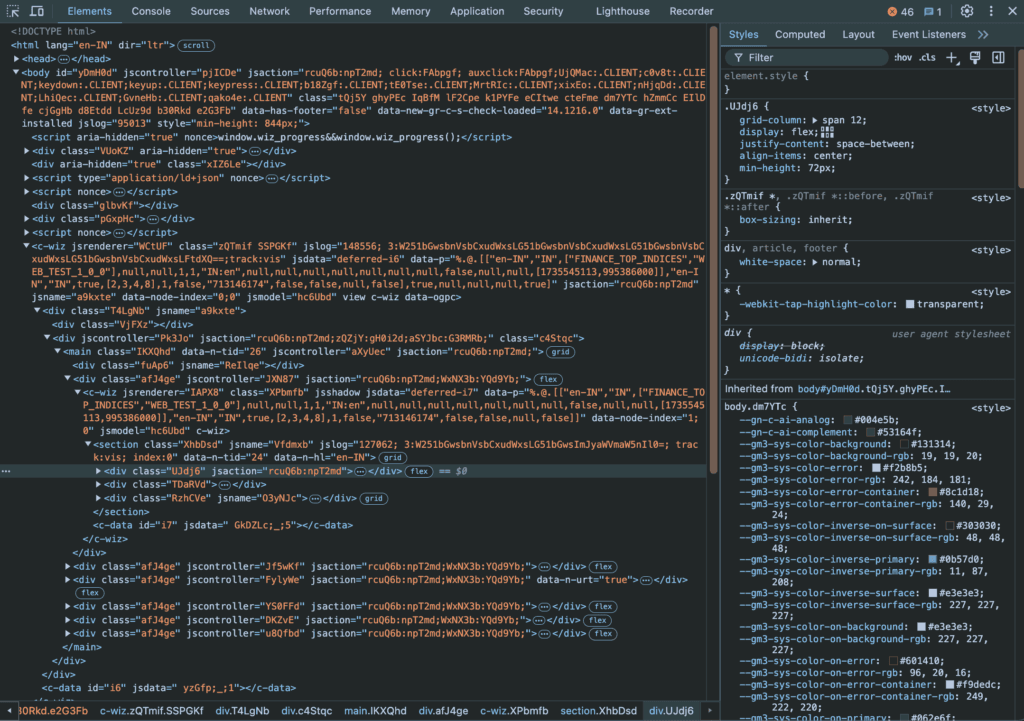
Task: Click transparent tap-highlight color swatch
Action: pyautogui.click(x=910, y=304)
